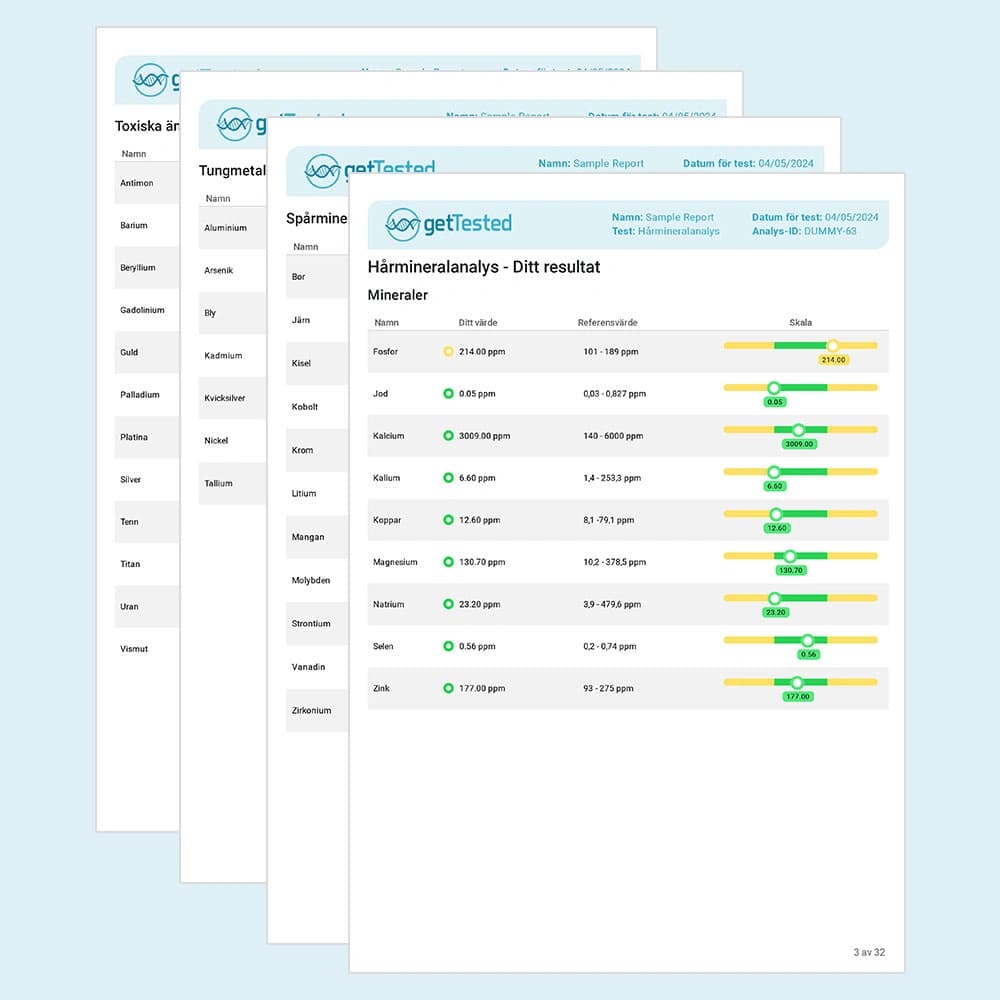The image size is (1000, 1000).
Task: Click the green status dot for Selen
Action: click(448, 647)
